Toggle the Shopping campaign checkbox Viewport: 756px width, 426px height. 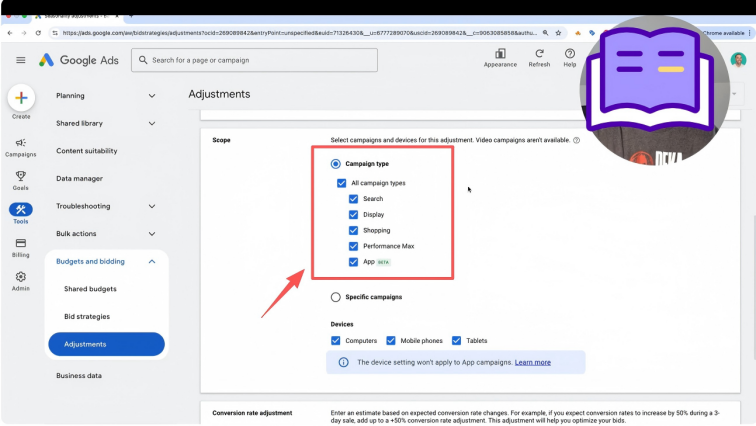point(353,230)
